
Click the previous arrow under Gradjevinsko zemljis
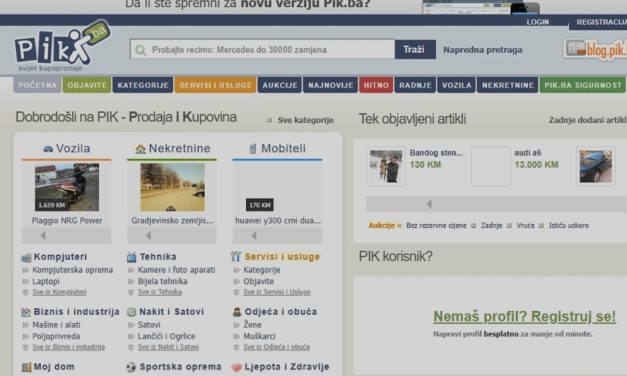[x=149, y=236]
